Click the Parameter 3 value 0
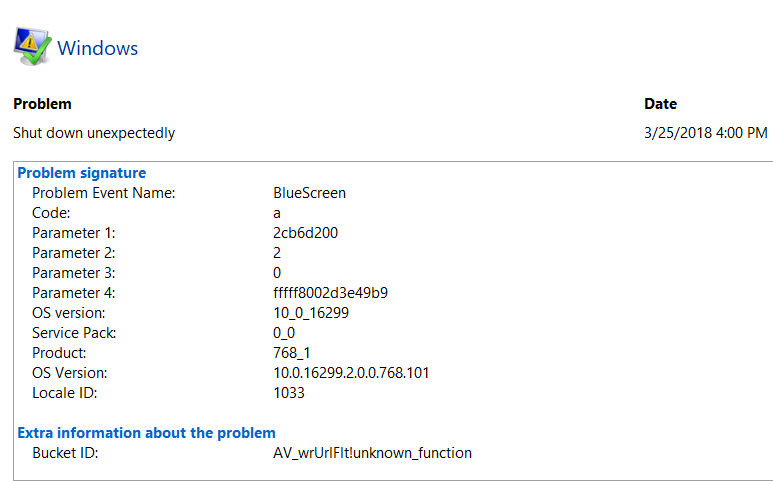Viewport: 773px width, 481px height. point(277,273)
